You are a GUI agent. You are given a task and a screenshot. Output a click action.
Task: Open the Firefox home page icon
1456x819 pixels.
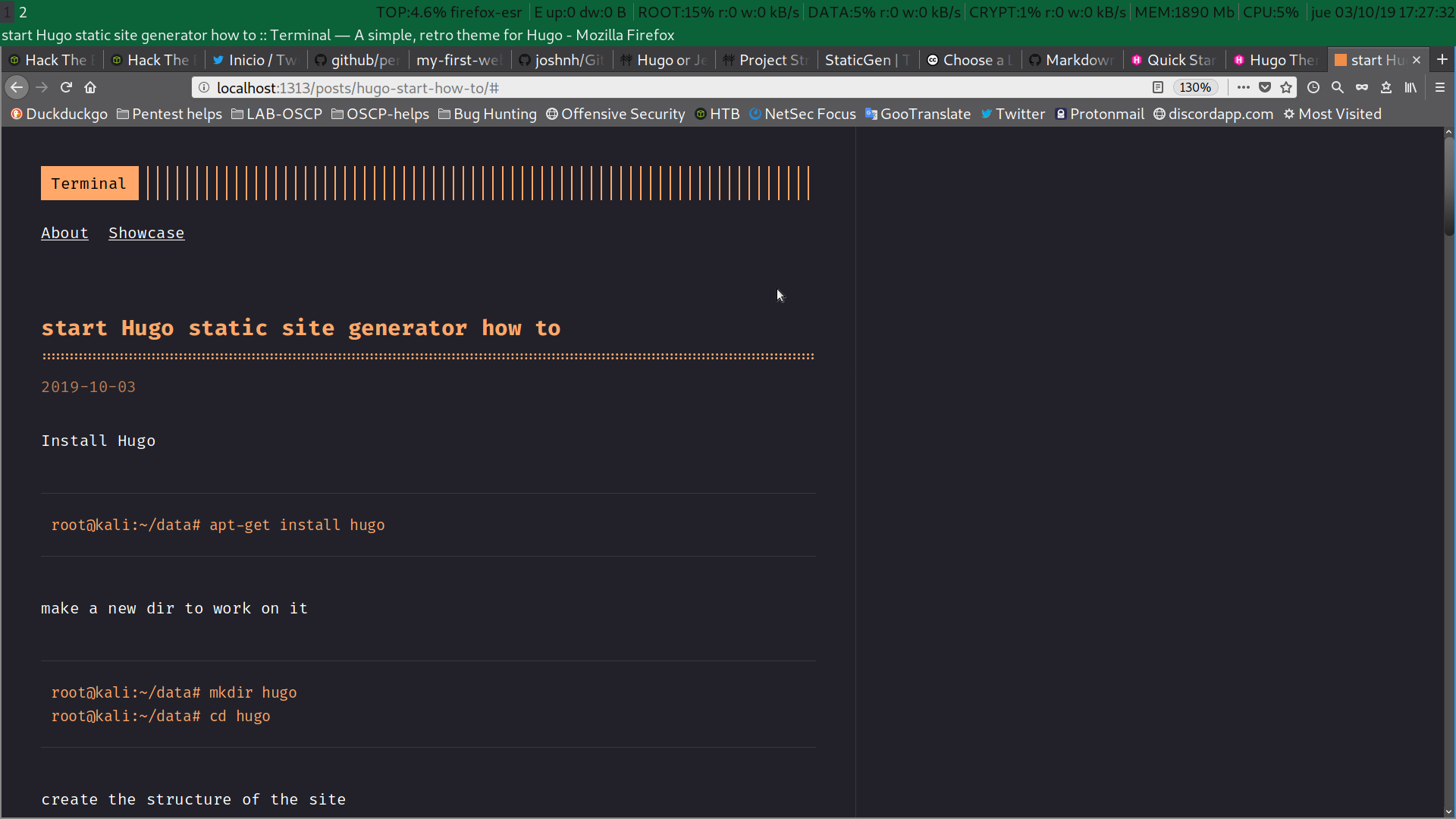pos(90,88)
